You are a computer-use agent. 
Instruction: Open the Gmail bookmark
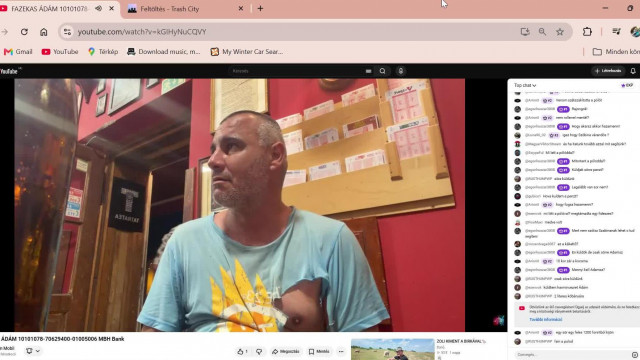(x=18, y=52)
